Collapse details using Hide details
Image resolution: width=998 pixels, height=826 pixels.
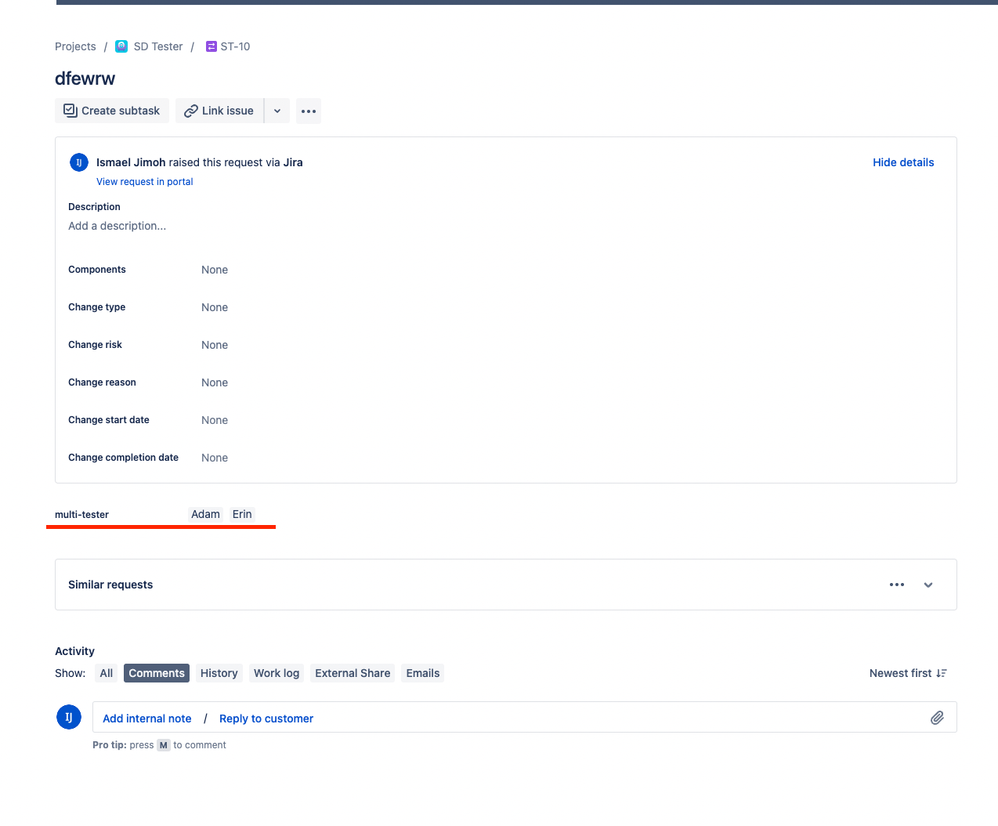(x=903, y=162)
